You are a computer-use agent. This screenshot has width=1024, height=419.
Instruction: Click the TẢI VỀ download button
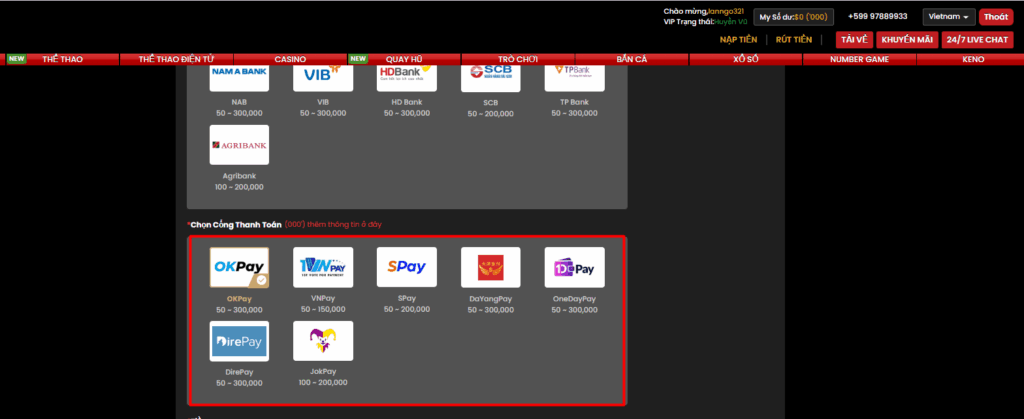854,40
